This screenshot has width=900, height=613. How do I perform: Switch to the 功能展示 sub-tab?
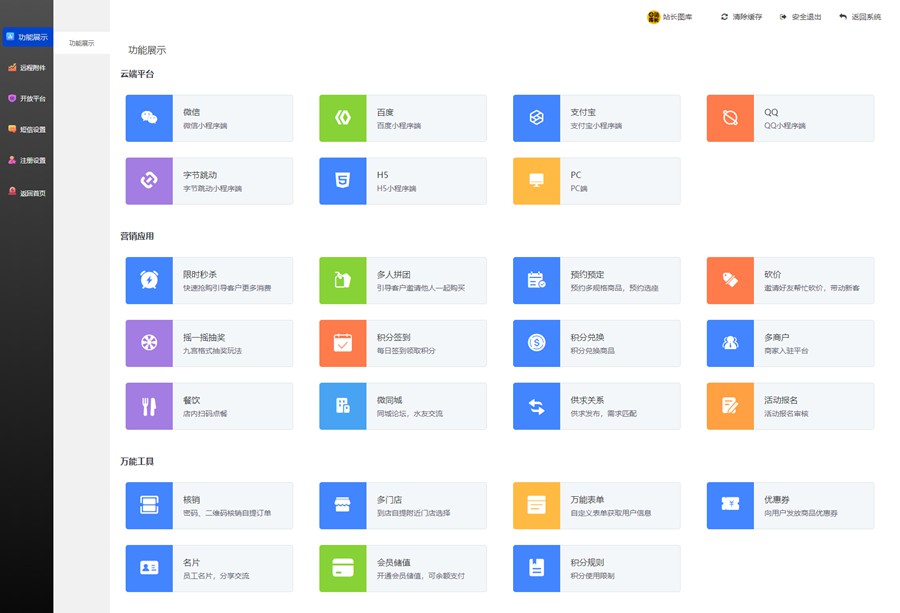(82, 43)
